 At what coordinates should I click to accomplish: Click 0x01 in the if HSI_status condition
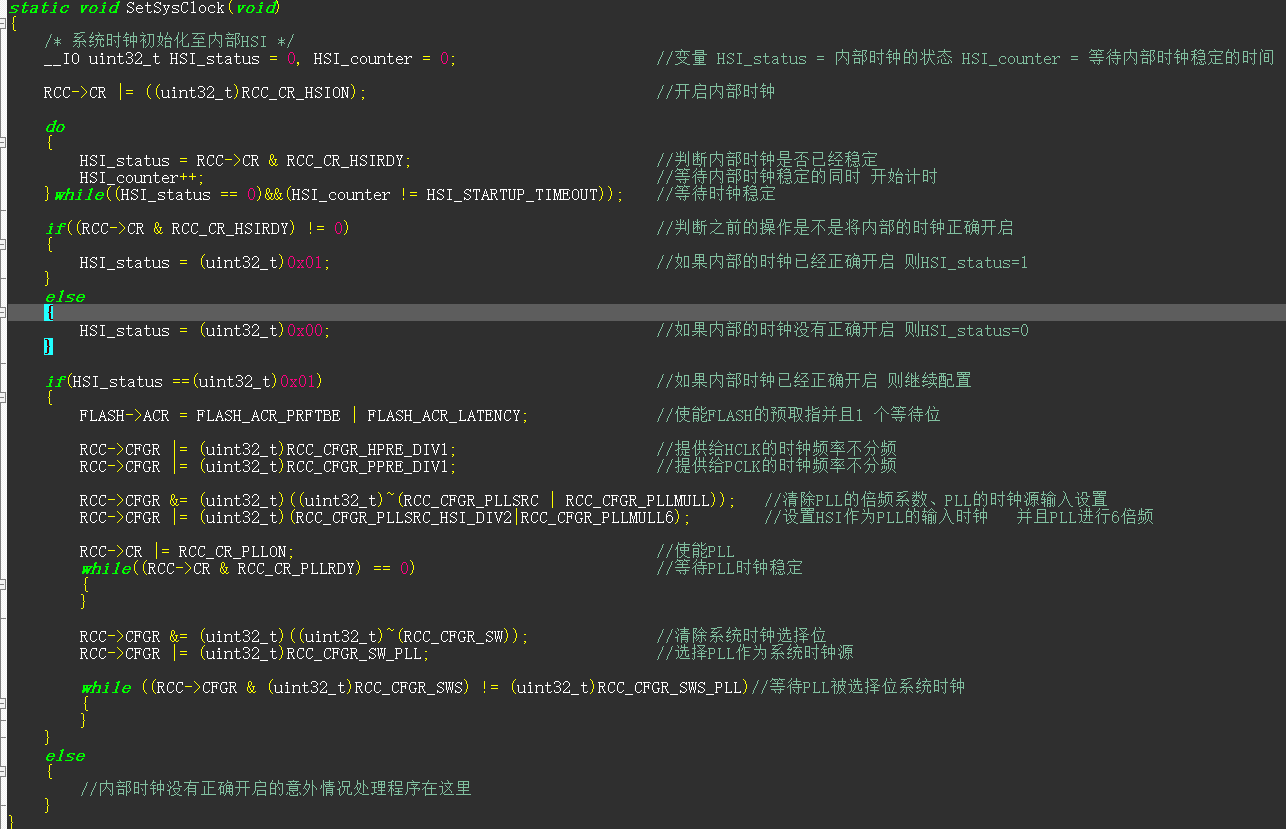point(298,382)
